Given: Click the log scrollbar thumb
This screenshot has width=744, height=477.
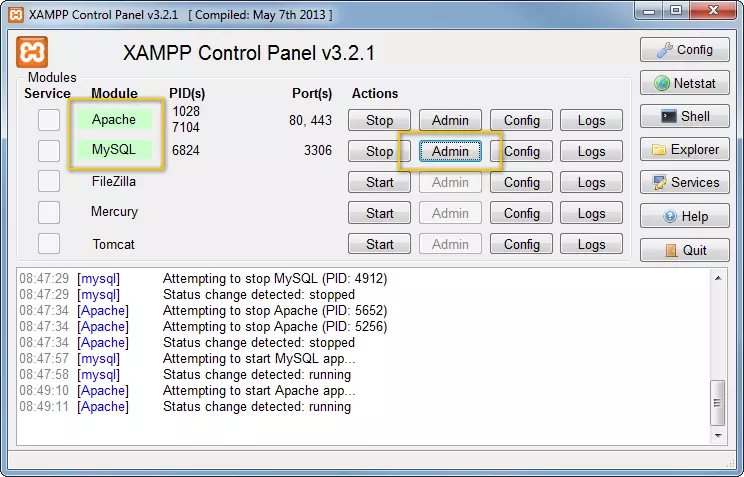Looking at the screenshot, I should click(x=717, y=403).
